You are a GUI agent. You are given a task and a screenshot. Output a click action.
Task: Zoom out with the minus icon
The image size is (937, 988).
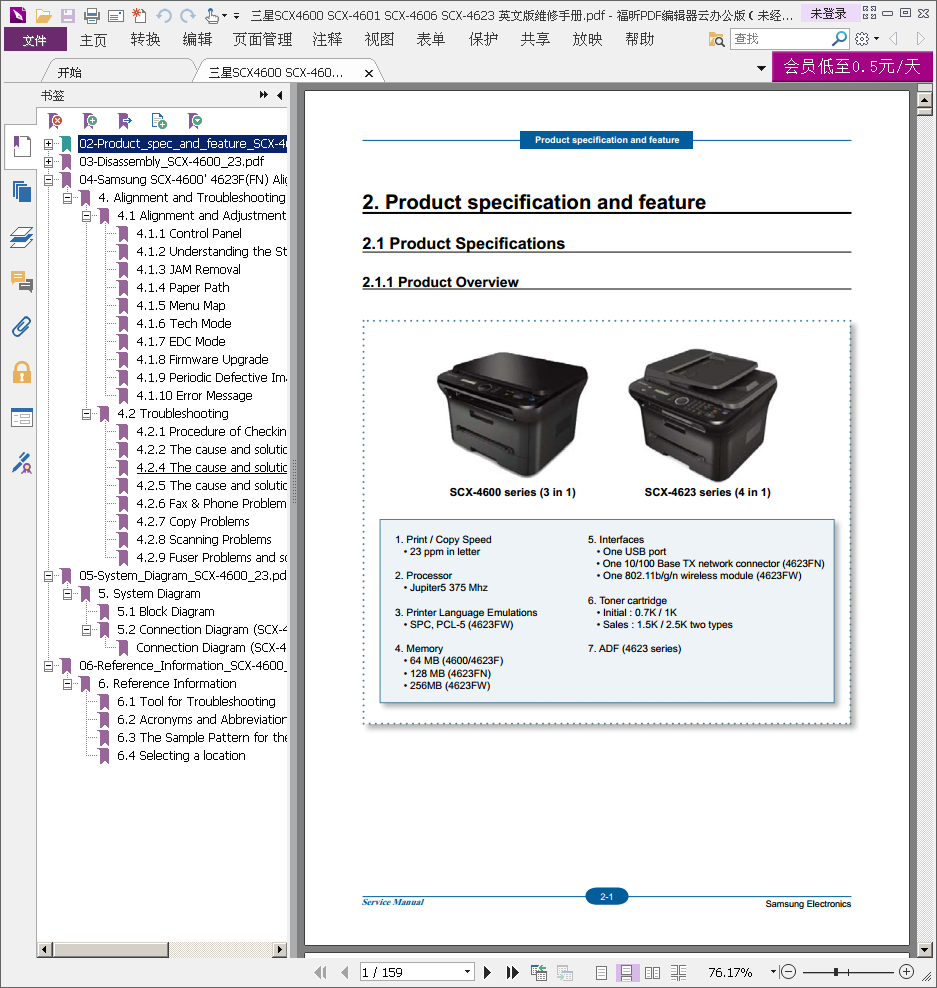(x=789, y=972)
